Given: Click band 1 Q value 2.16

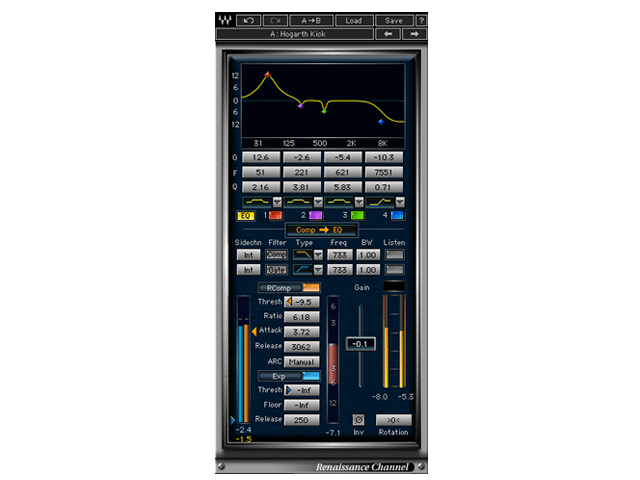Looking at the screenshot, I should (261, 187).
